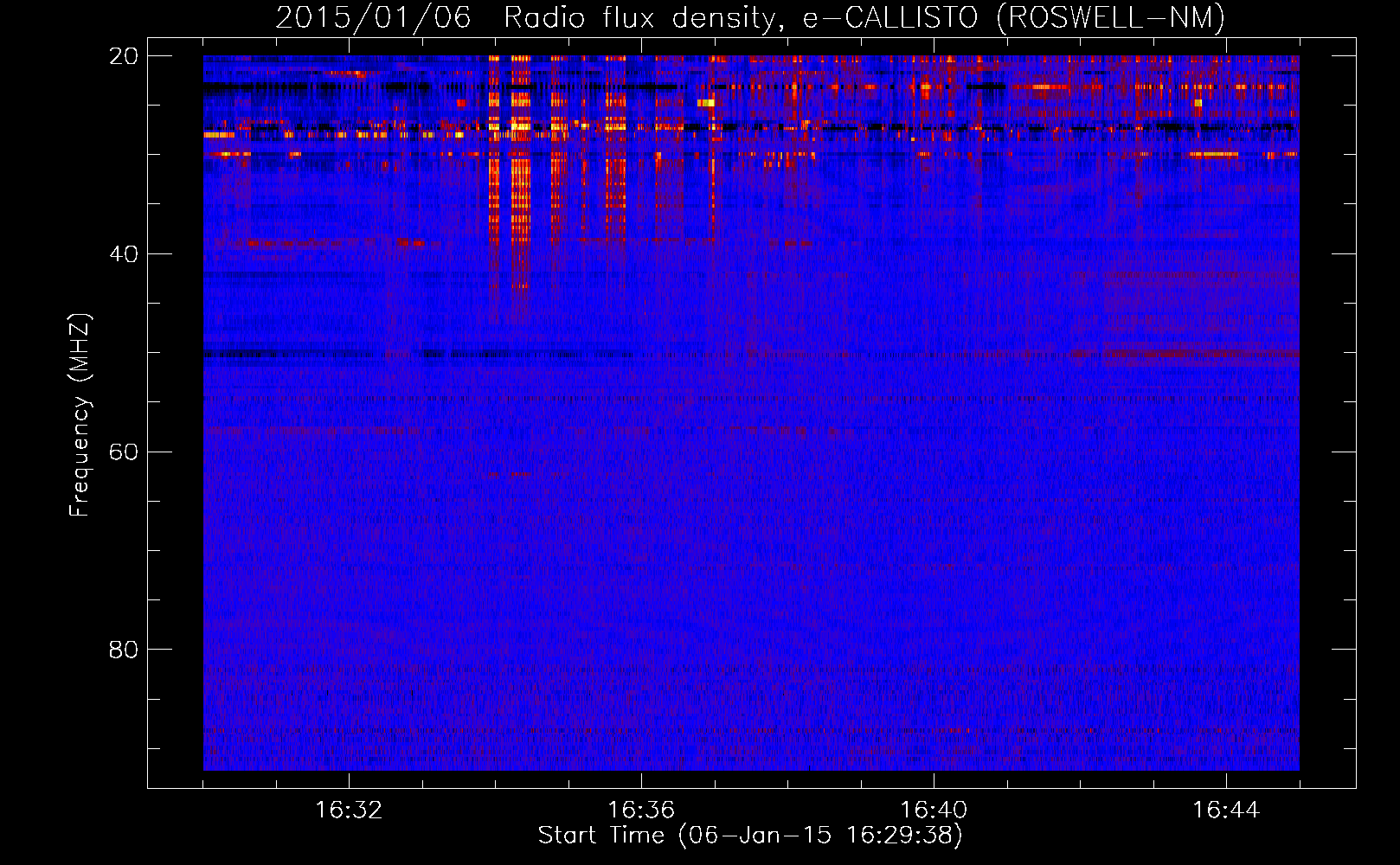The image size is (1400, 865).
Task: Click the 60 MHz frequency tick label
Action: pos(123,452)
